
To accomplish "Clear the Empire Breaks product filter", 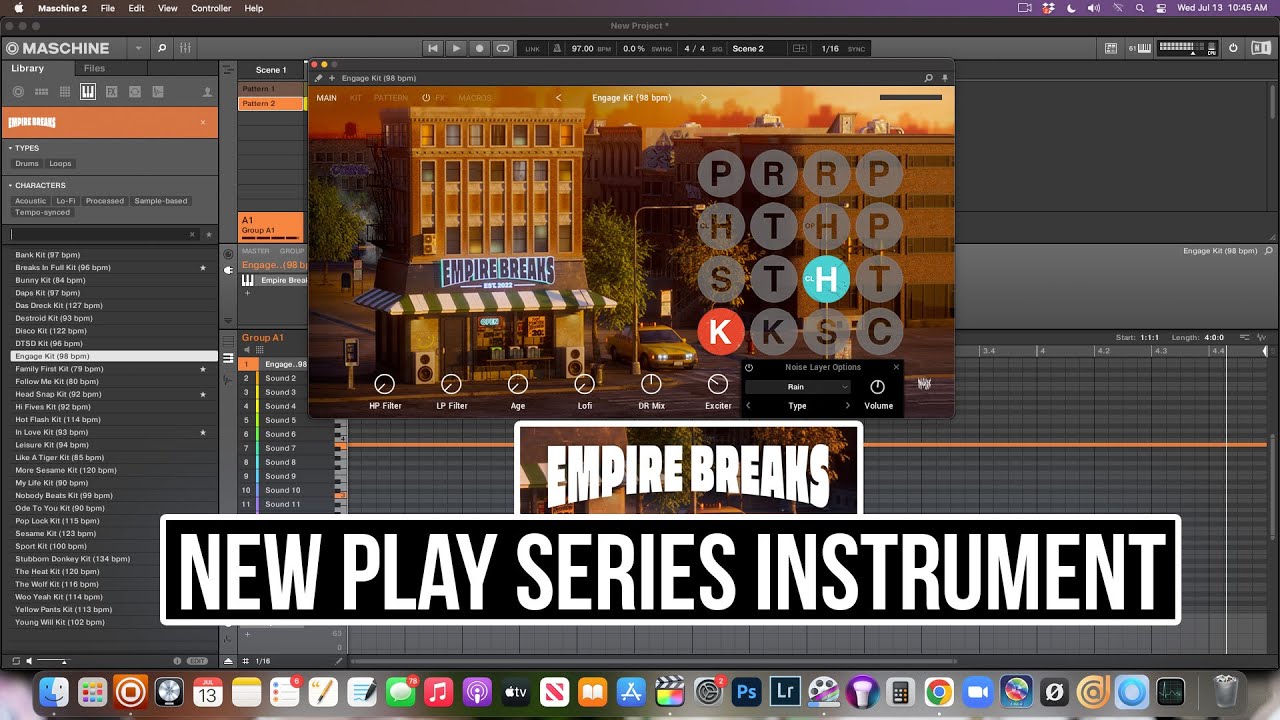I will [203, 122].
